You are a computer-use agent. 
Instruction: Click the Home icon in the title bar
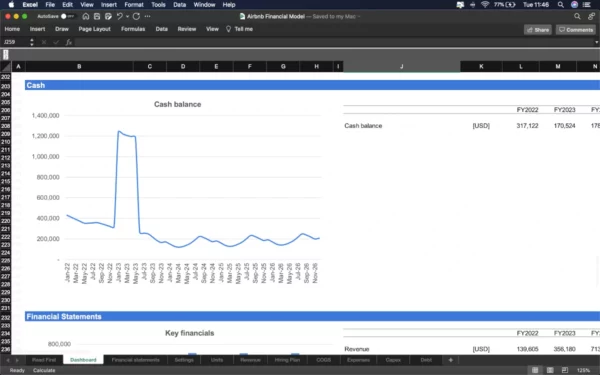pyautogui.click(x=86, y=16)
